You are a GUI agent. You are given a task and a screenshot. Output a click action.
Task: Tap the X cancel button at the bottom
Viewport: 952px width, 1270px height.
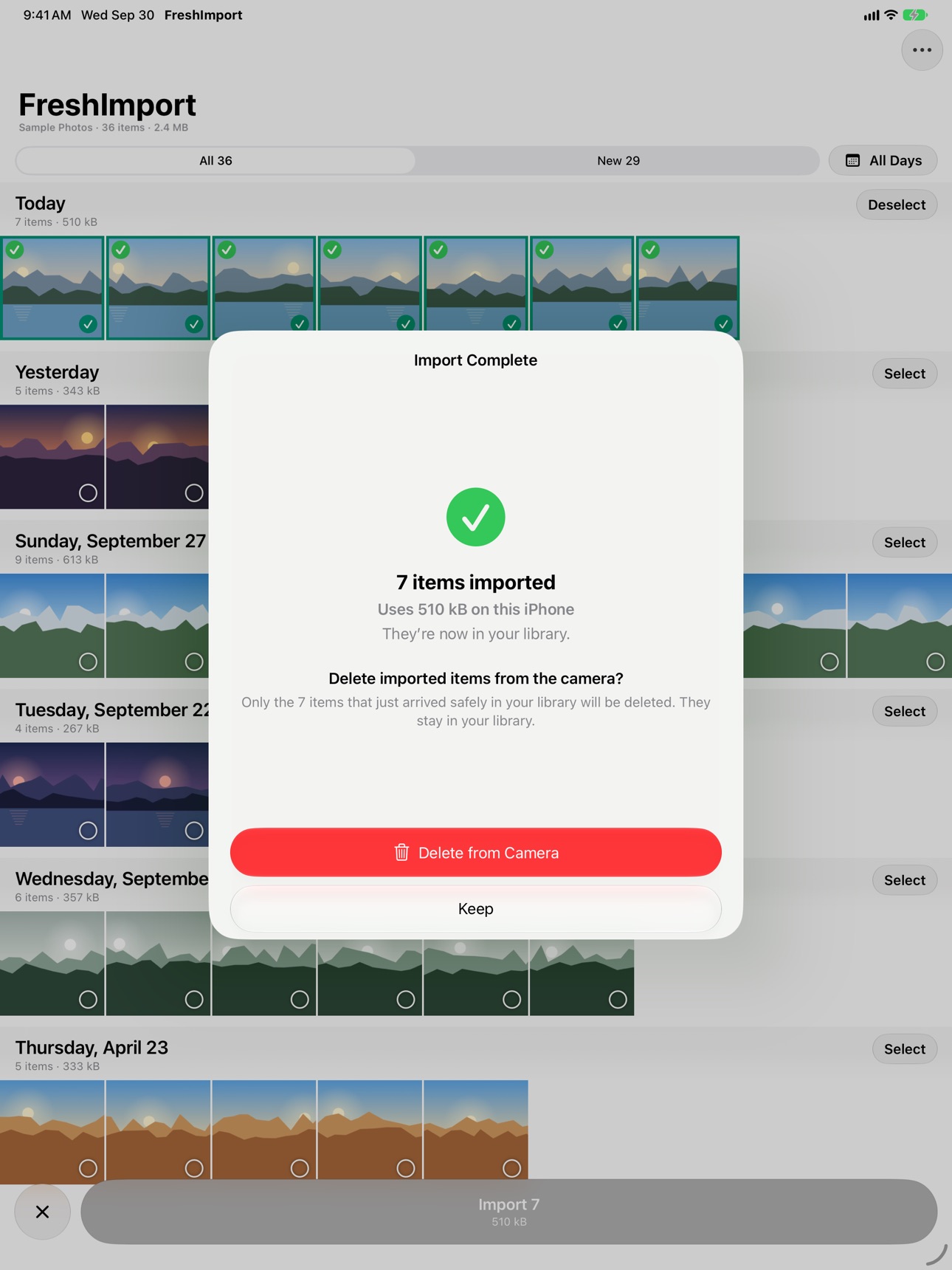click(x=43, y=1212)
